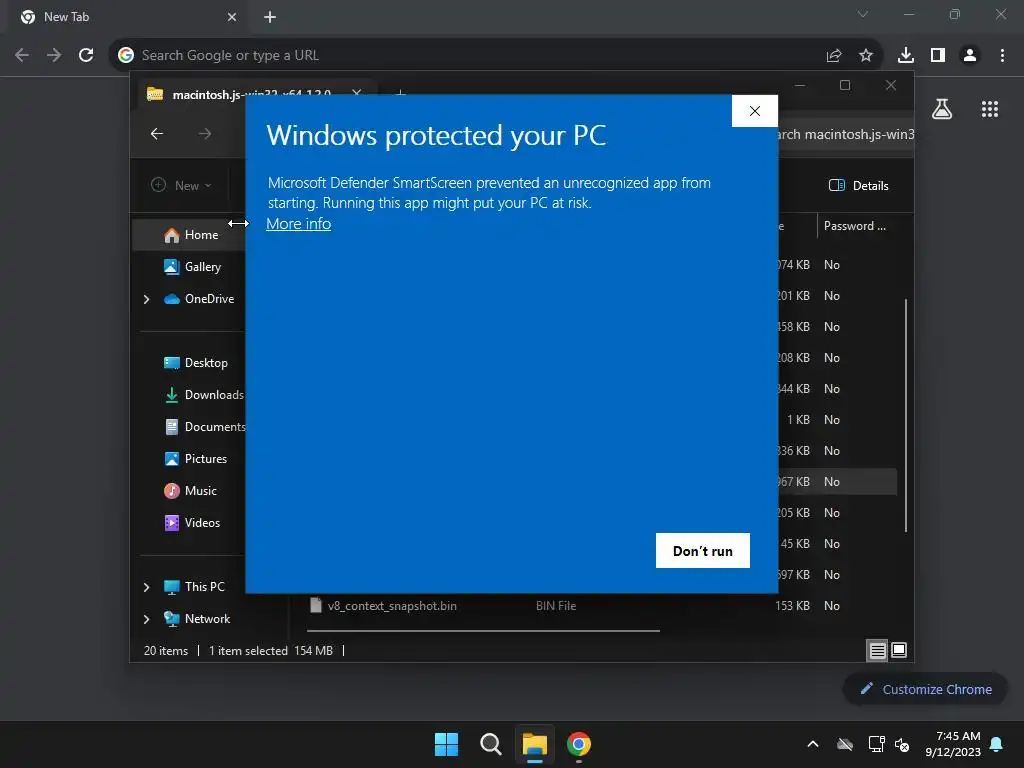Click the horizontal scrollbar in file list
Image resolution: width=1024 pixels, height=768 pixels.
[483, 631]
